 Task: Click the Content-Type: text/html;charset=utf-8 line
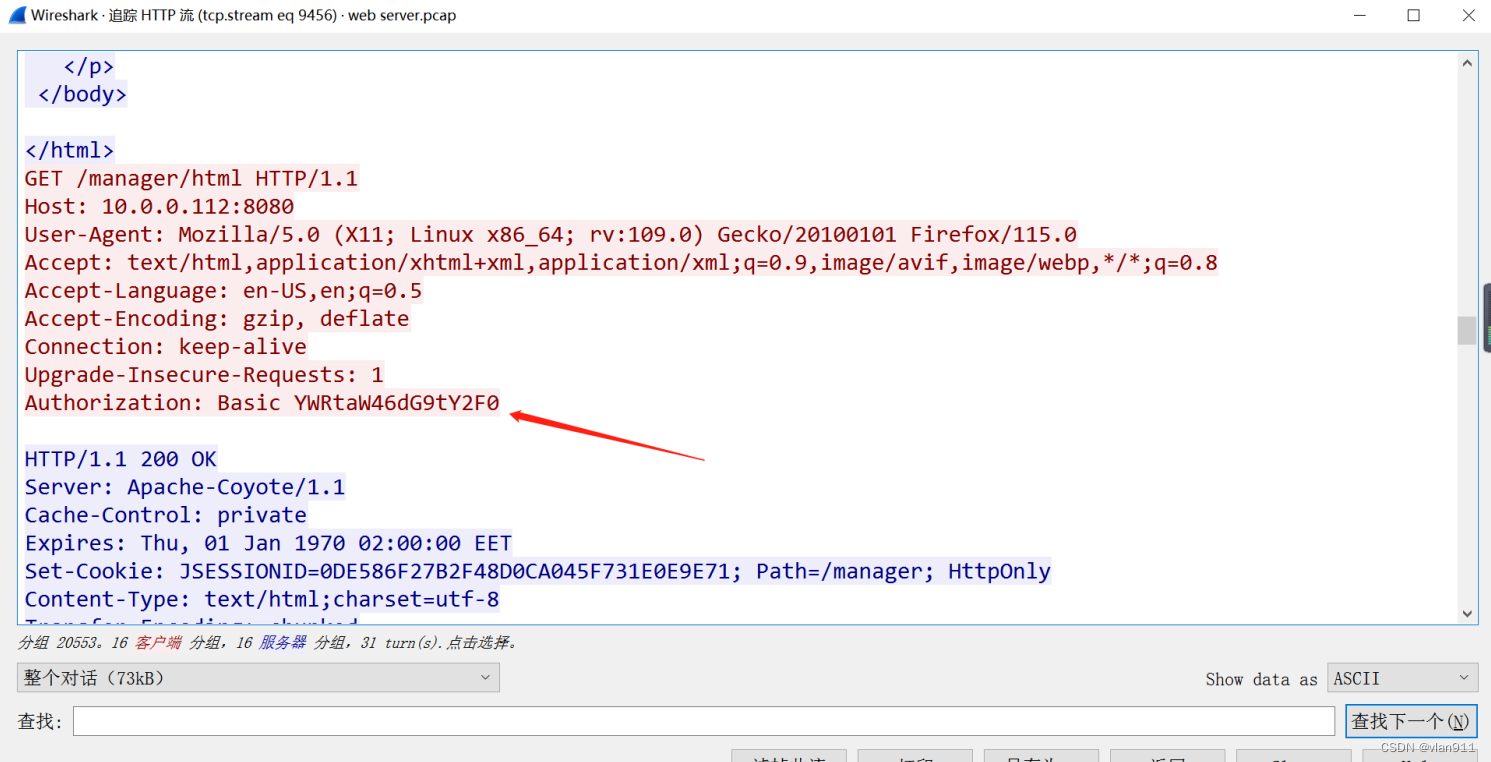pyautogui.click(x=262, y=599)
